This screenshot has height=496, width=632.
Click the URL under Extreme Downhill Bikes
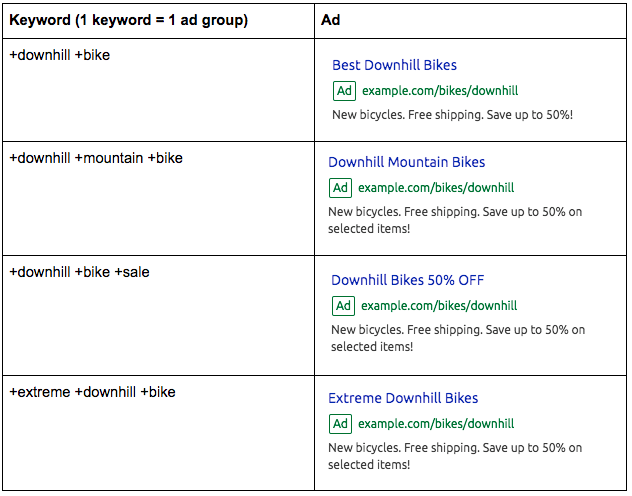436,424
